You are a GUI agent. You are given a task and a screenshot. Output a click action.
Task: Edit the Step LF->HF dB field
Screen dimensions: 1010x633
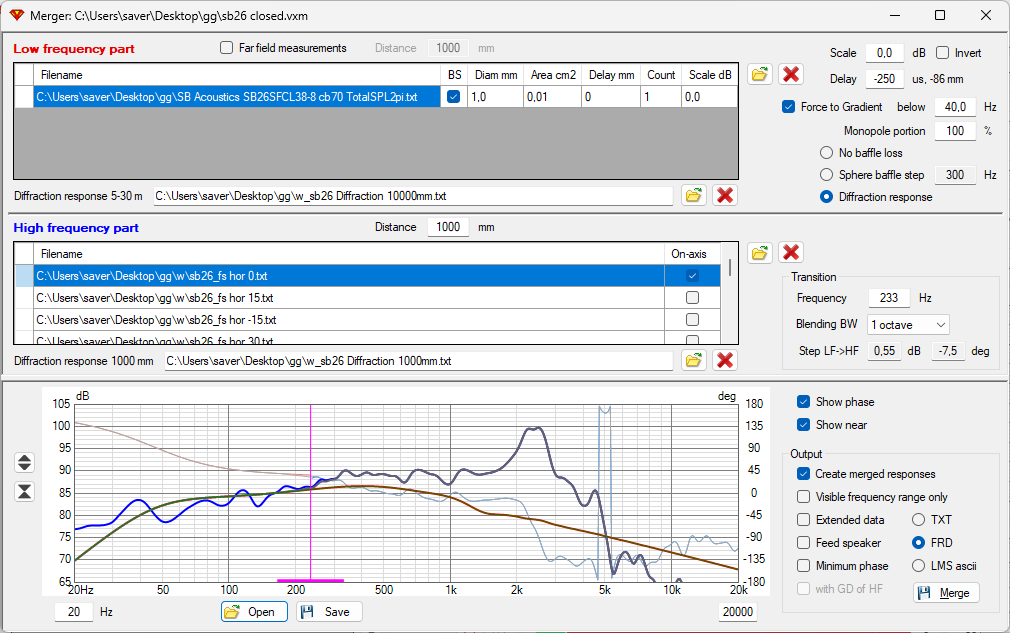[x=884, y=351]
